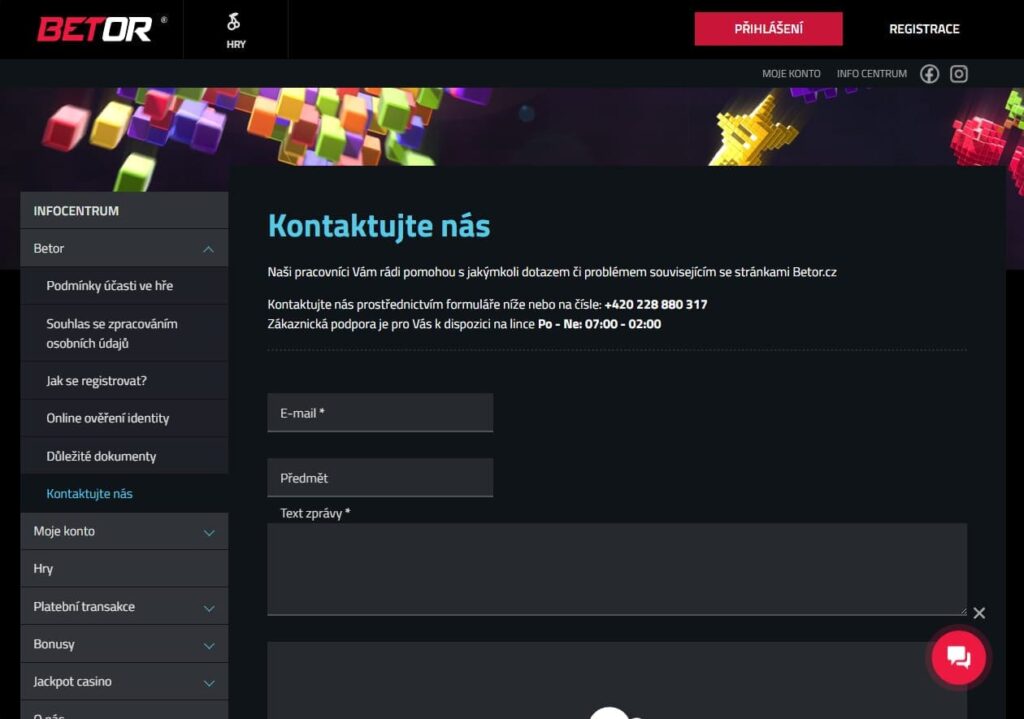1024x719 pixels.
Task: Open the live chat bubble icon
Action: [x=958, y=658]
